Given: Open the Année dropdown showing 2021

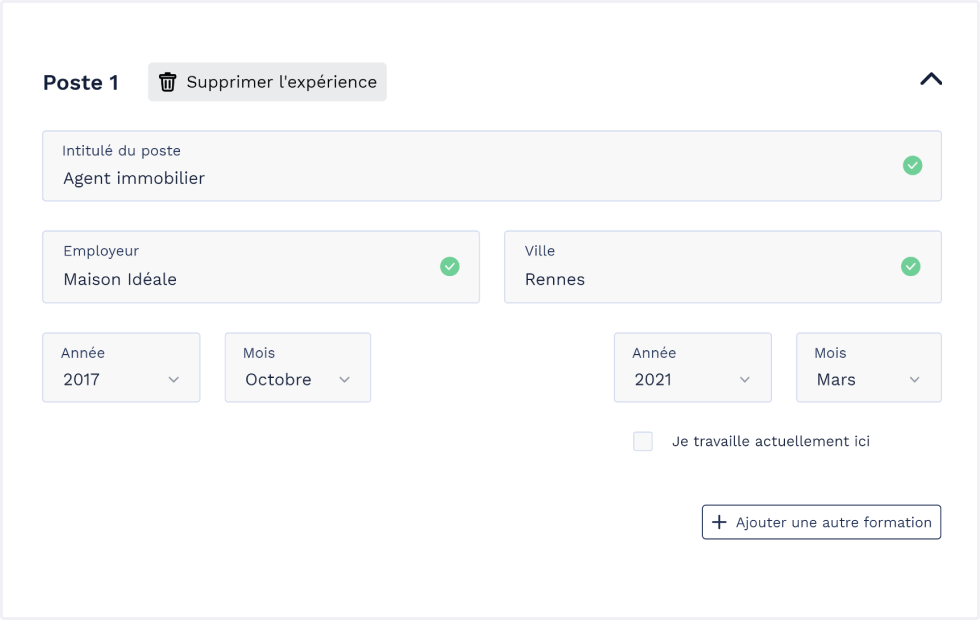Looking at the screenshot, I should tap(692, 367).
